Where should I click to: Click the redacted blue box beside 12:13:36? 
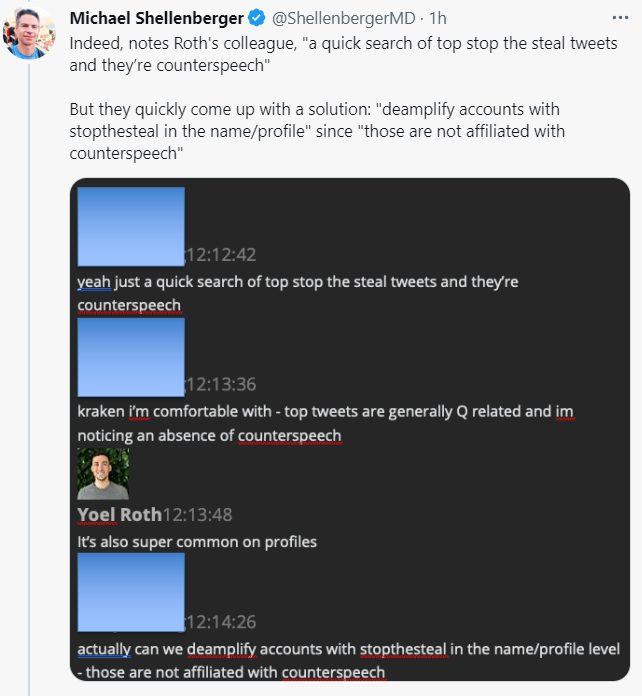click(x=131, y=356)
